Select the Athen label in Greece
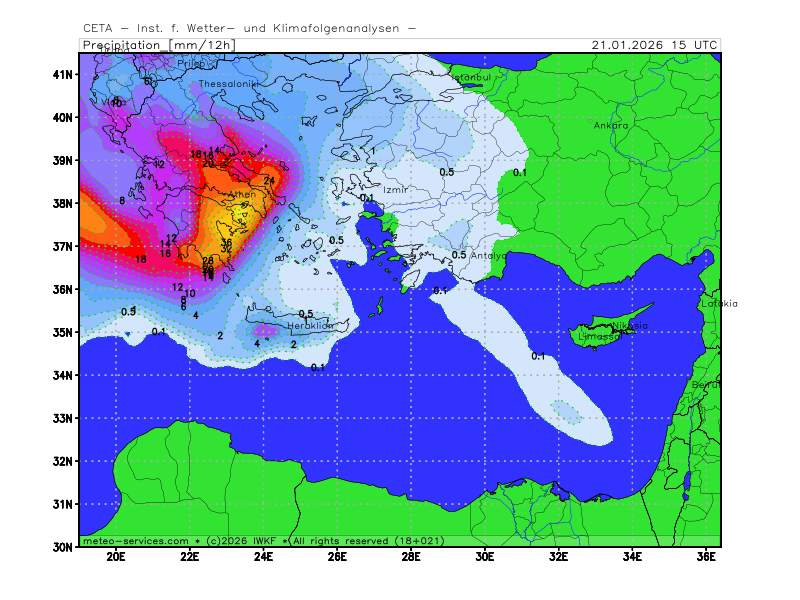800x600 pixels. click(241, 194)
